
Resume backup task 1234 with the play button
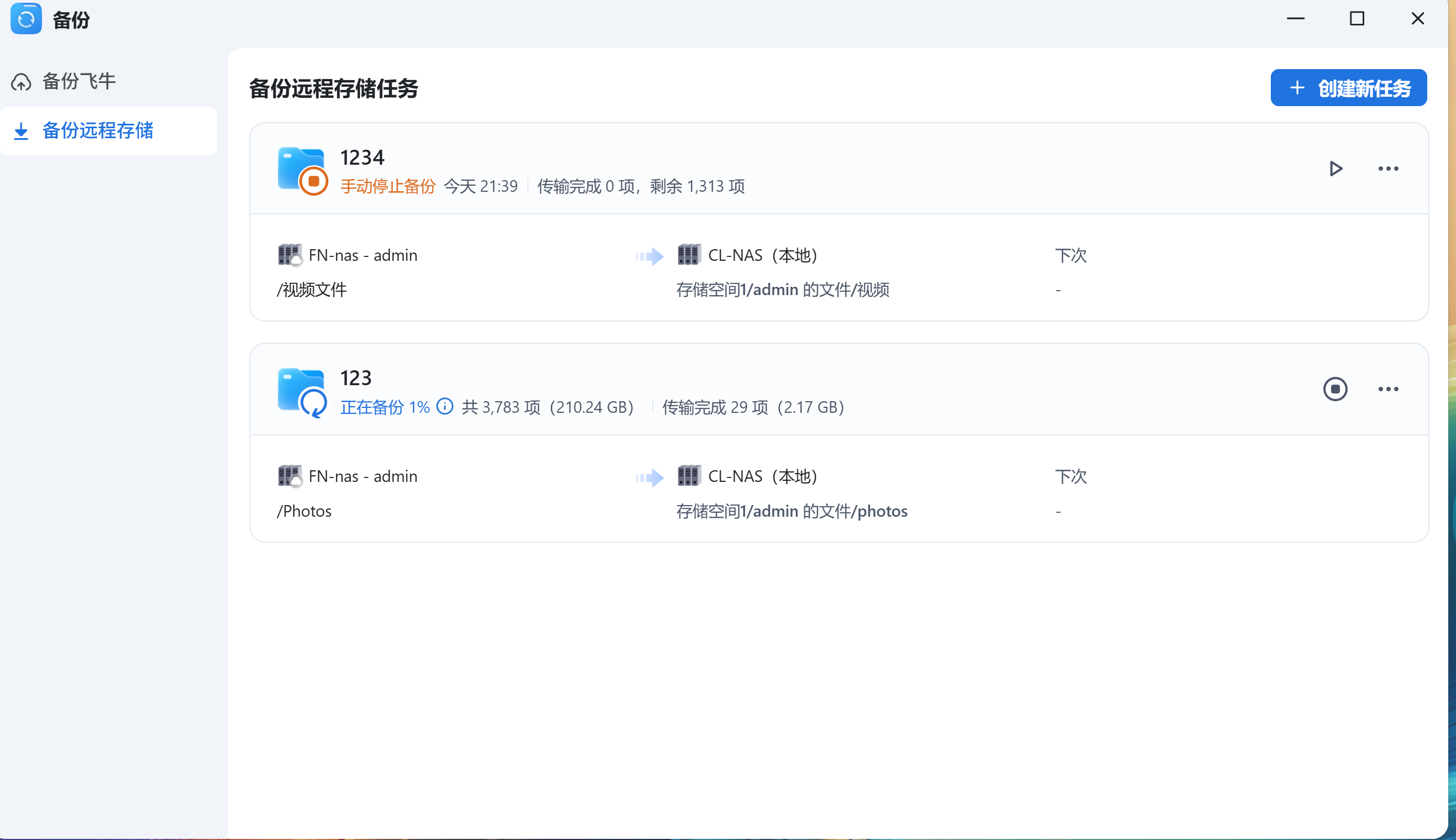(1335, 168)
